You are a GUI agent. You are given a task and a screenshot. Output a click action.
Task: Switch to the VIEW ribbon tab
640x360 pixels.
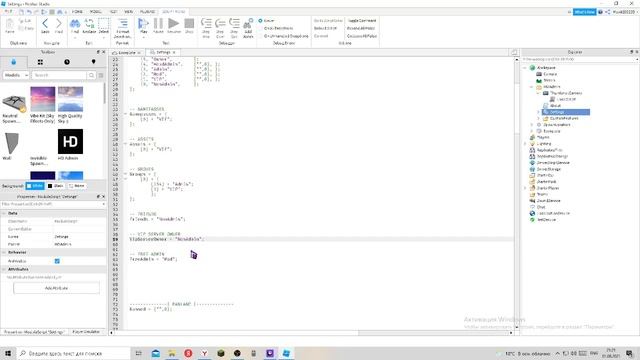pos(129,12)
